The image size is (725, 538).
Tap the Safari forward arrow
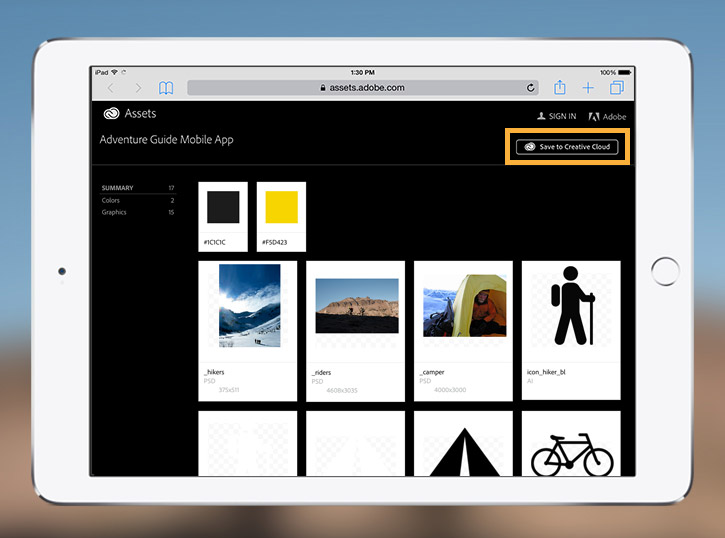[x=138, y=88]
